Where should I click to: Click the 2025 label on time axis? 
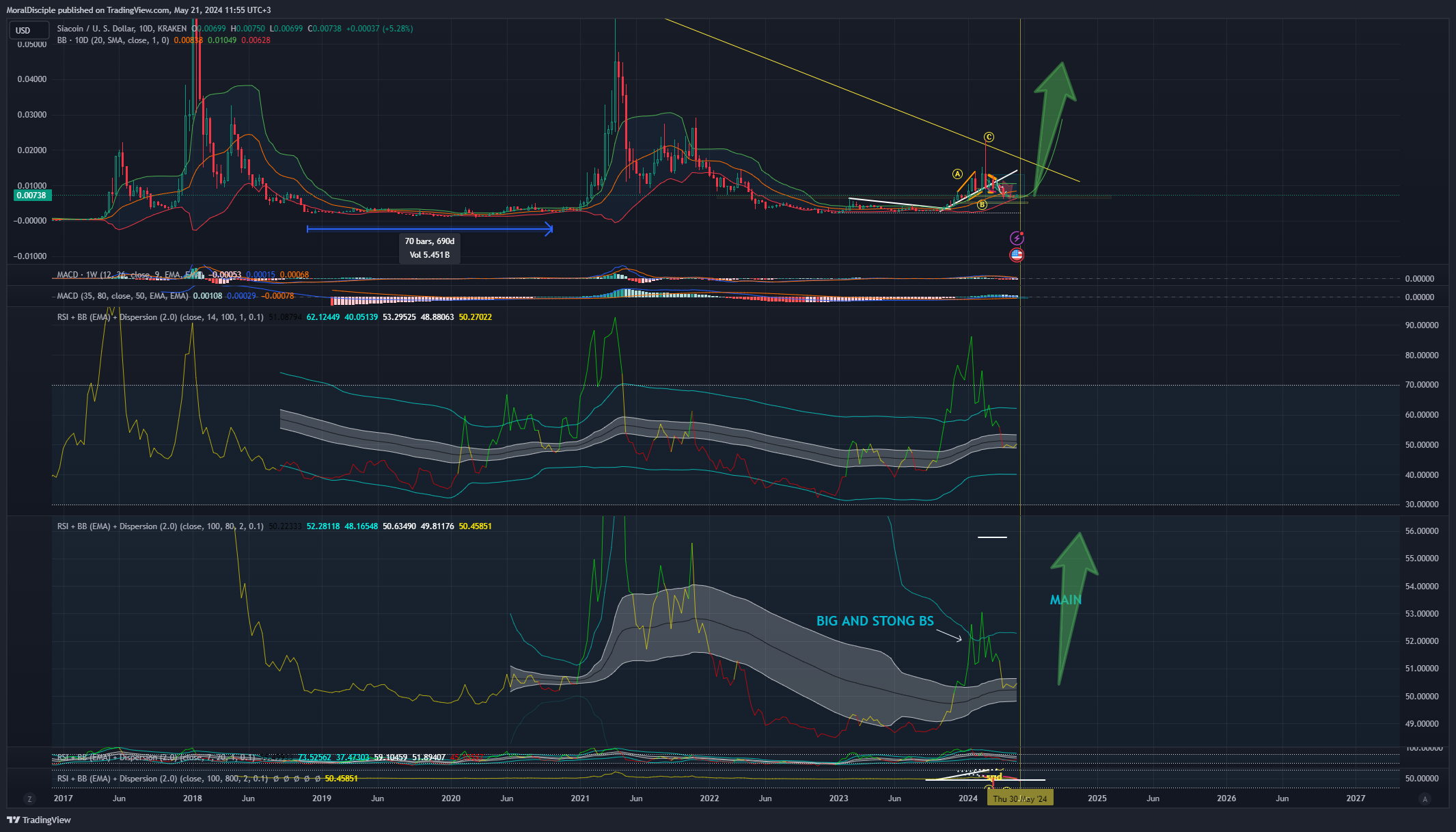click(1097, 799)
